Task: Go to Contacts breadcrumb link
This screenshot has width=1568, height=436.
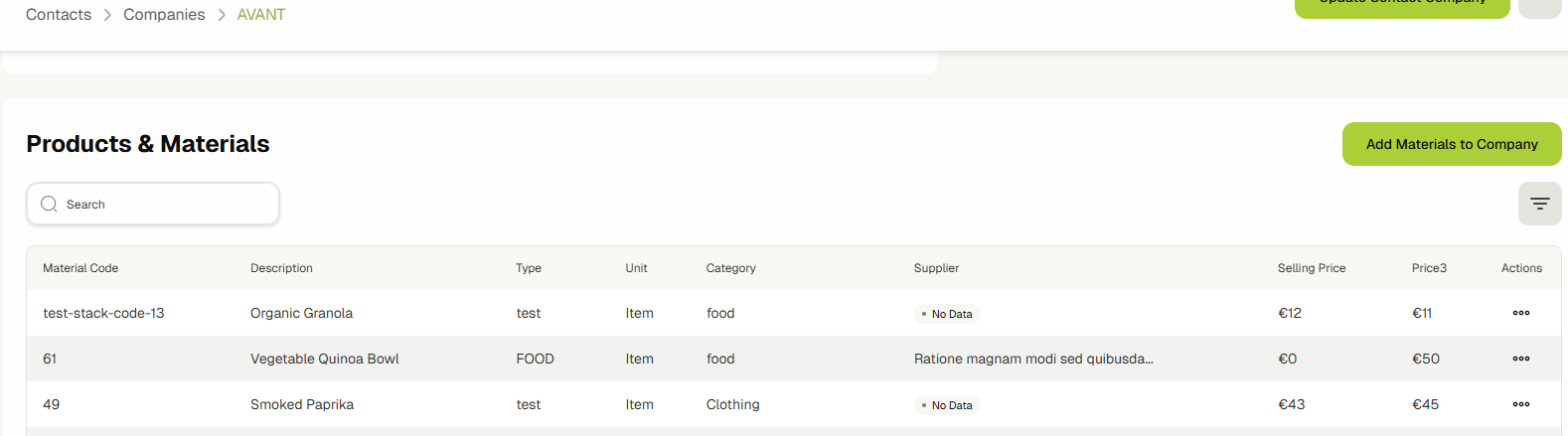Action: click(59, 15)
